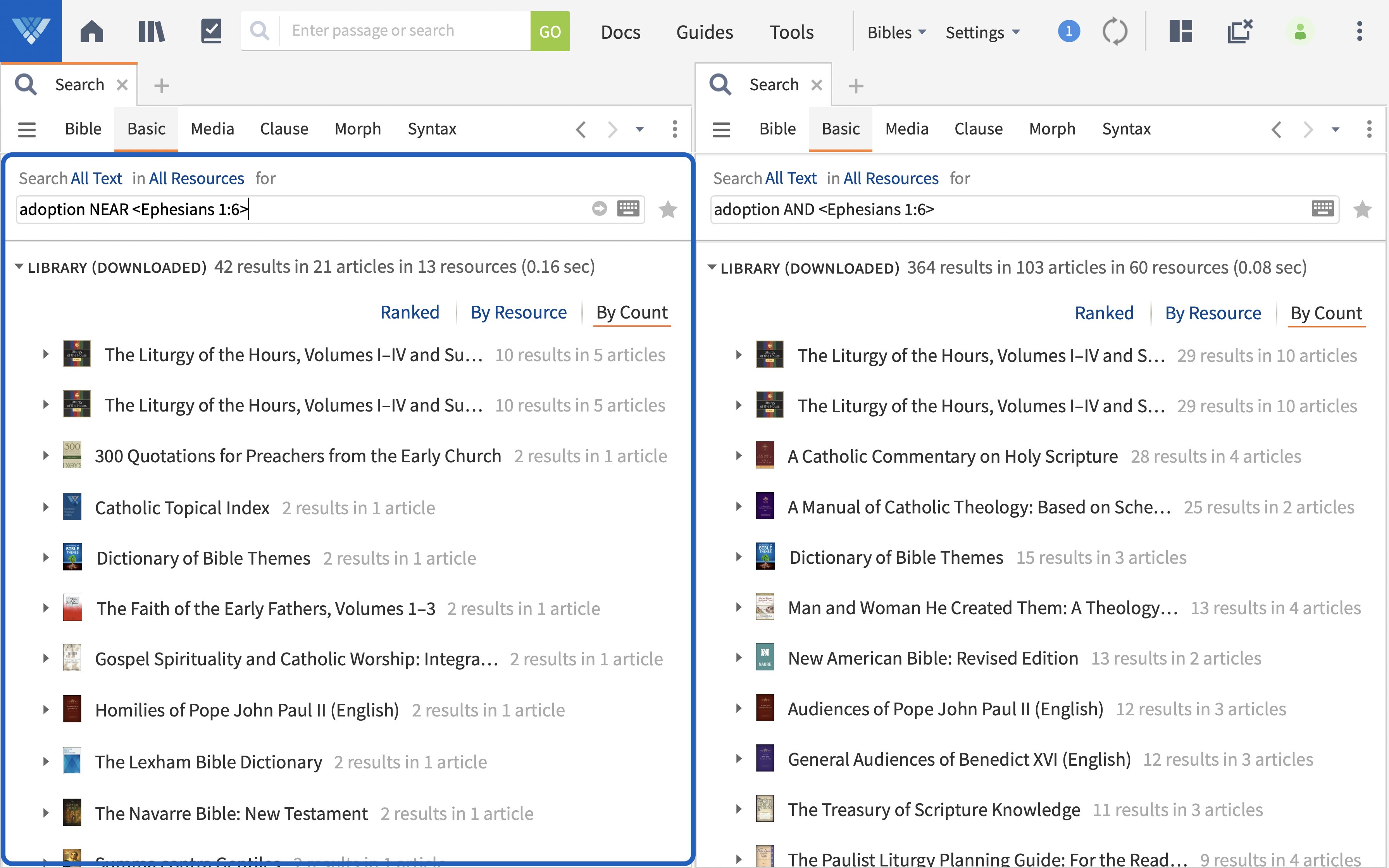The height and width of the screenshot is (868, 1389).
Task: Go to the Home page icon
Action: click(92, 31)
